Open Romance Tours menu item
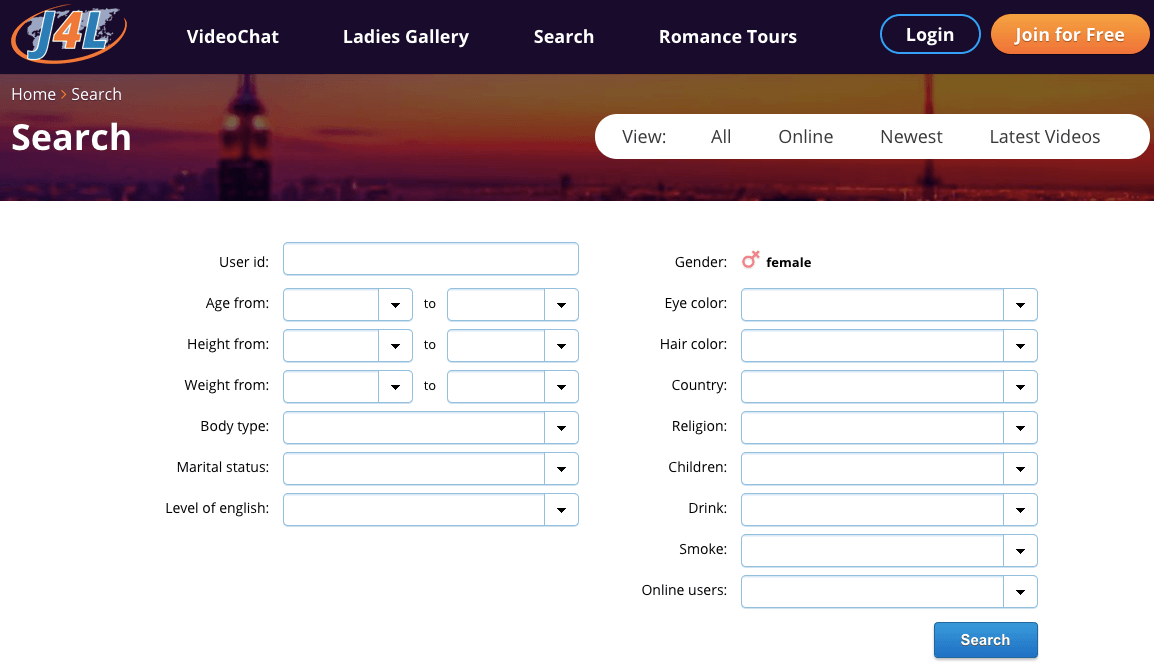The width and height of the screenshot is (1154, 666). click(x=728, y=37)
